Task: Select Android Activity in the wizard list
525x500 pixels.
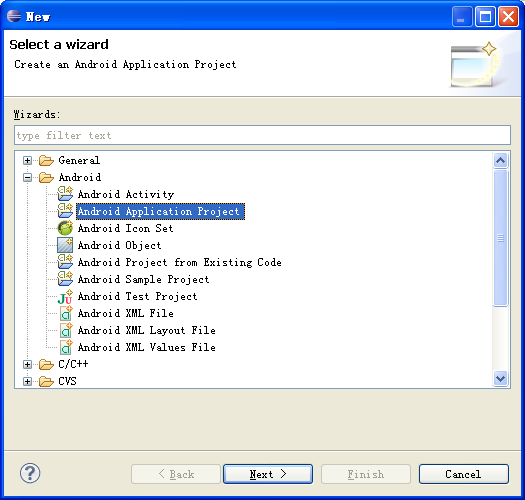Action: [126, 194]
